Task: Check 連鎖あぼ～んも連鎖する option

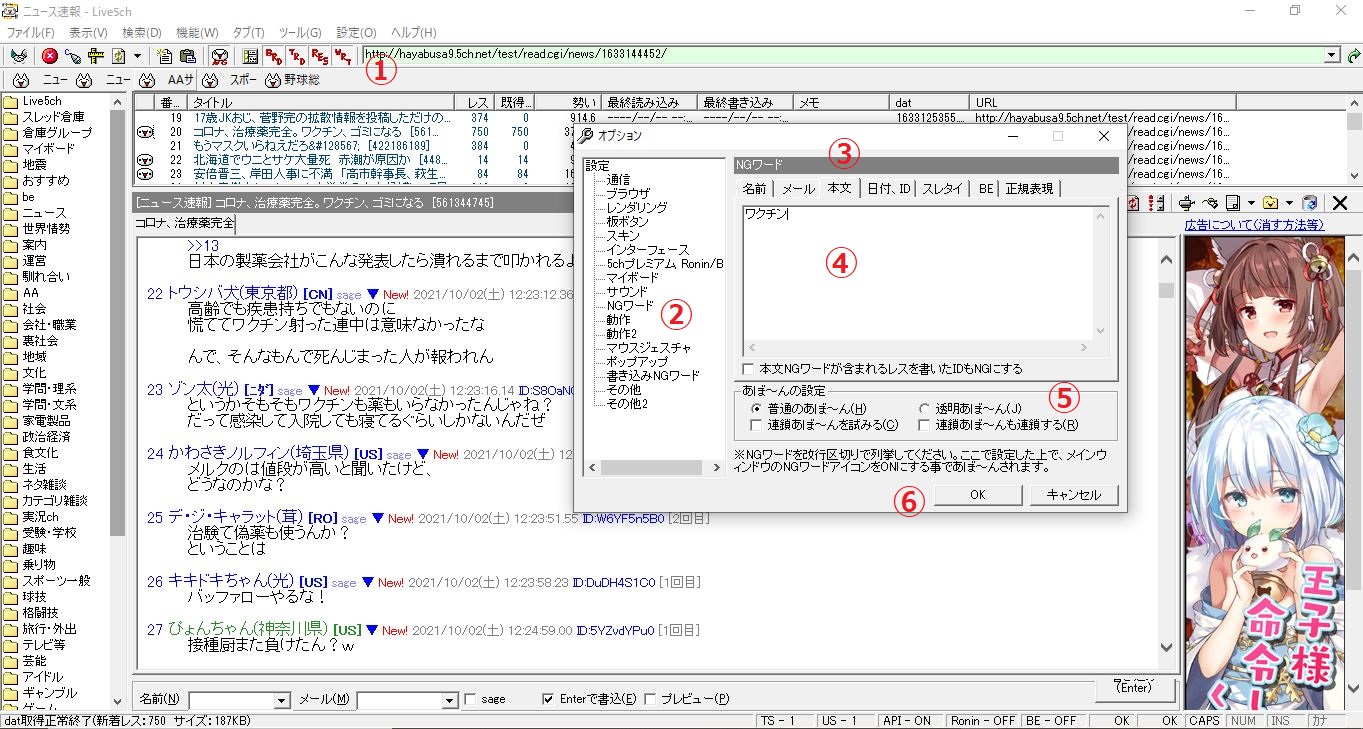Action: 924,425
